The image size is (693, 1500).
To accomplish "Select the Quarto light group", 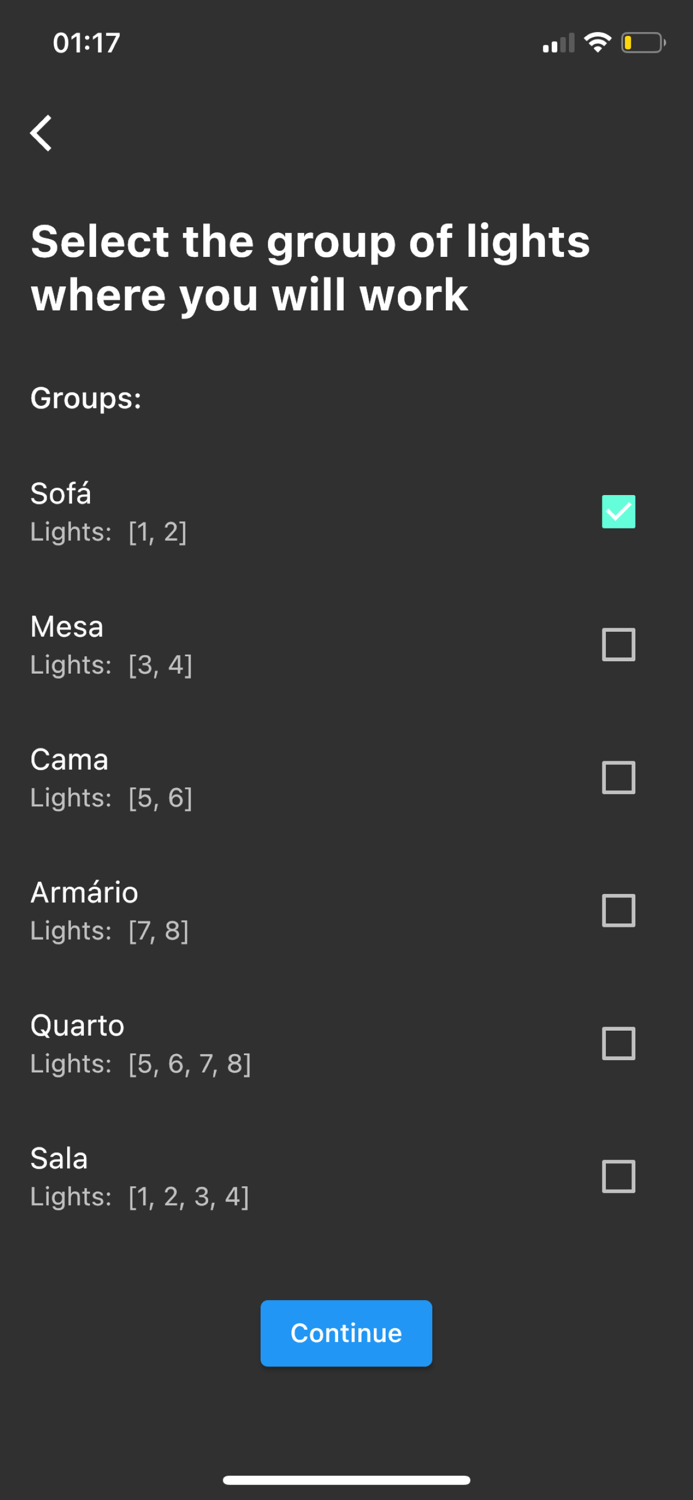I will pos(618,1043).
